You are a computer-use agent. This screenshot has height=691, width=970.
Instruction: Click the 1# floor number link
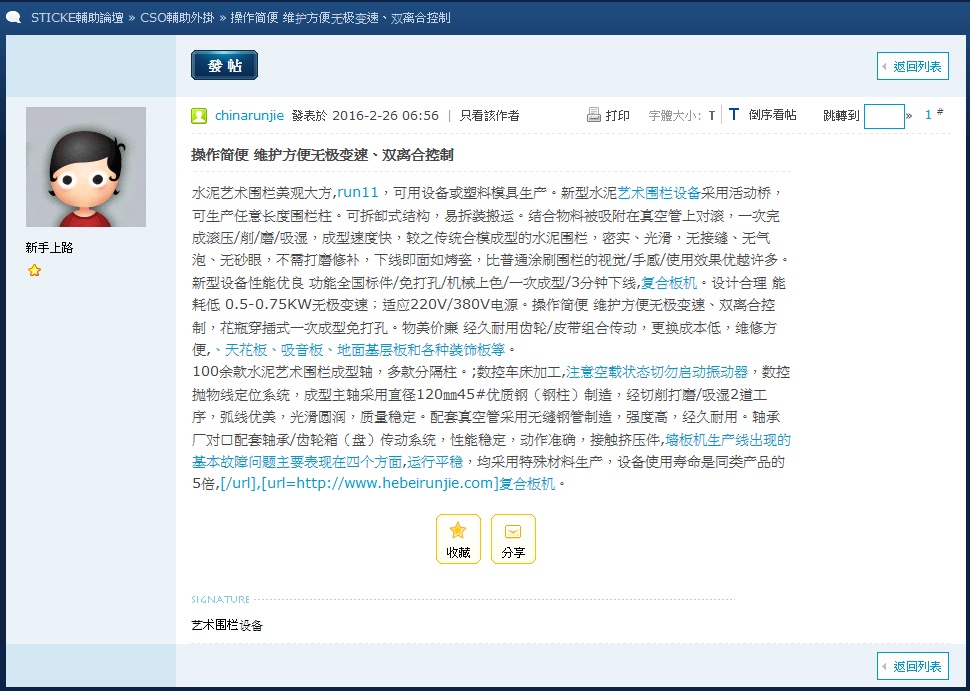coord(934,114)
